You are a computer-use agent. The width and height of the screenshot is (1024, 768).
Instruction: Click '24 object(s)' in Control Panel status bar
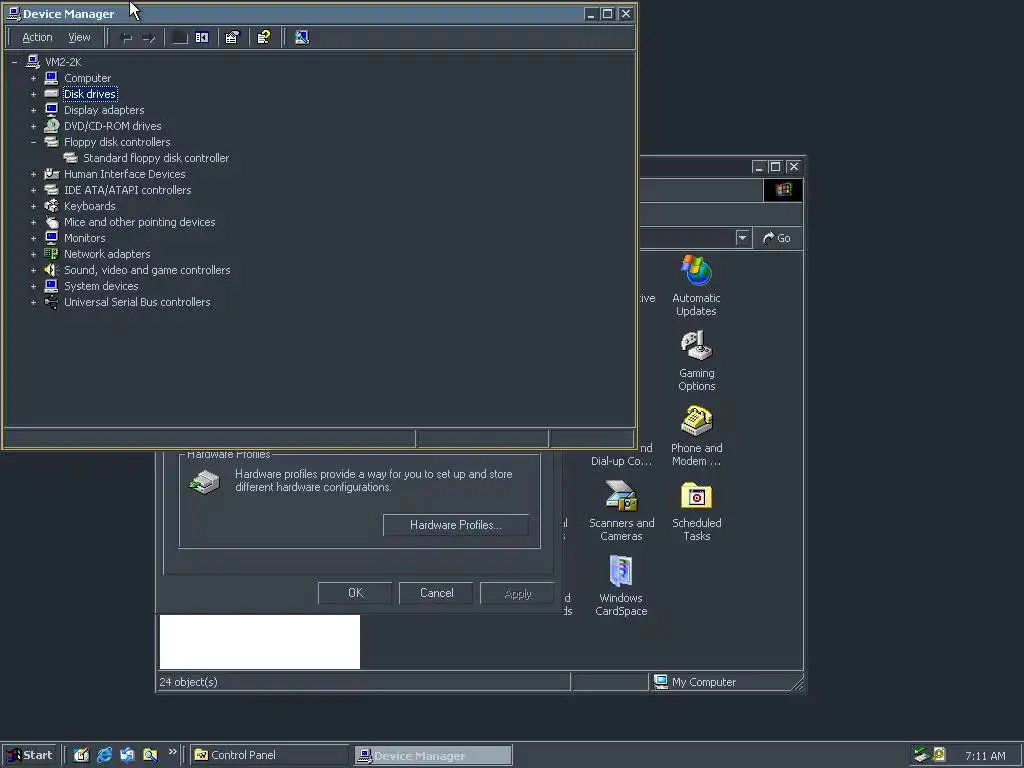(188, 682)
